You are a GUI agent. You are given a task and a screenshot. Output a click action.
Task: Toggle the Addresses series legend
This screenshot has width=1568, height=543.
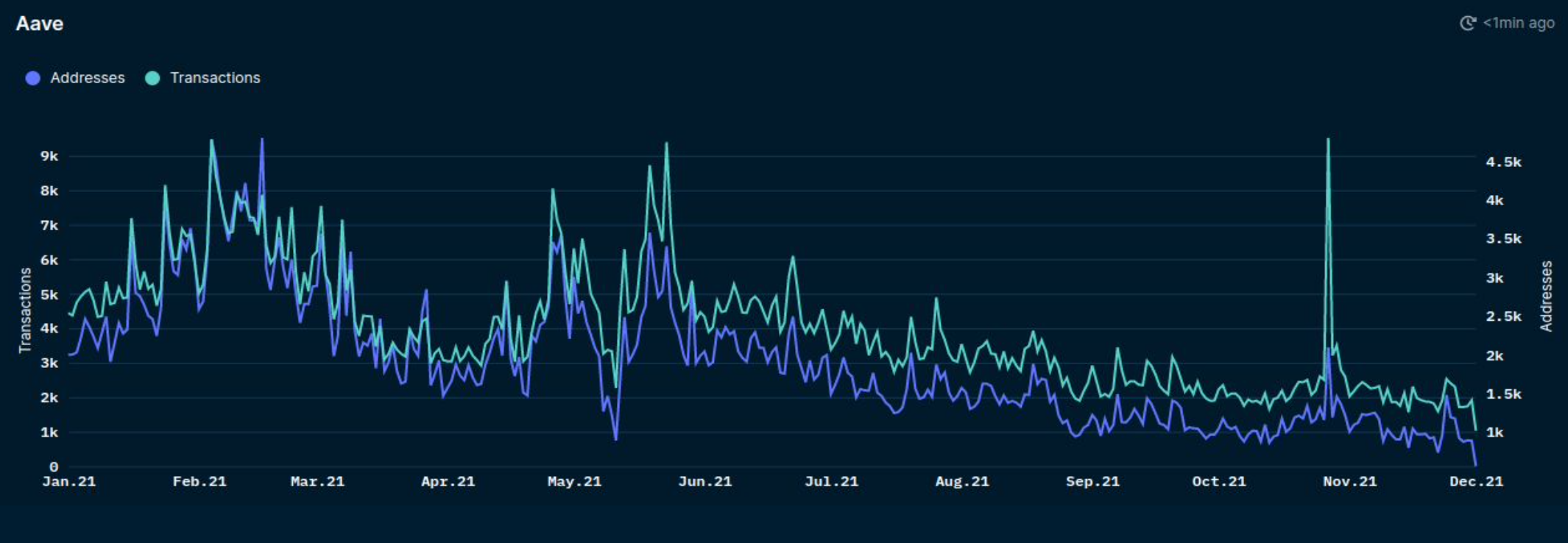click(x=74, y=78)
